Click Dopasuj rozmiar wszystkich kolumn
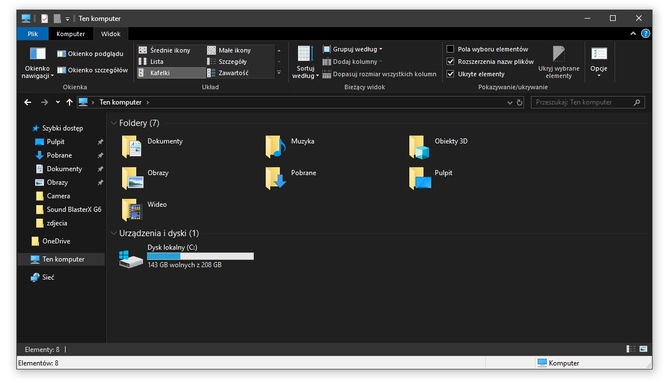Viewport: 670px width, 383px height. [x=379, y=74]
